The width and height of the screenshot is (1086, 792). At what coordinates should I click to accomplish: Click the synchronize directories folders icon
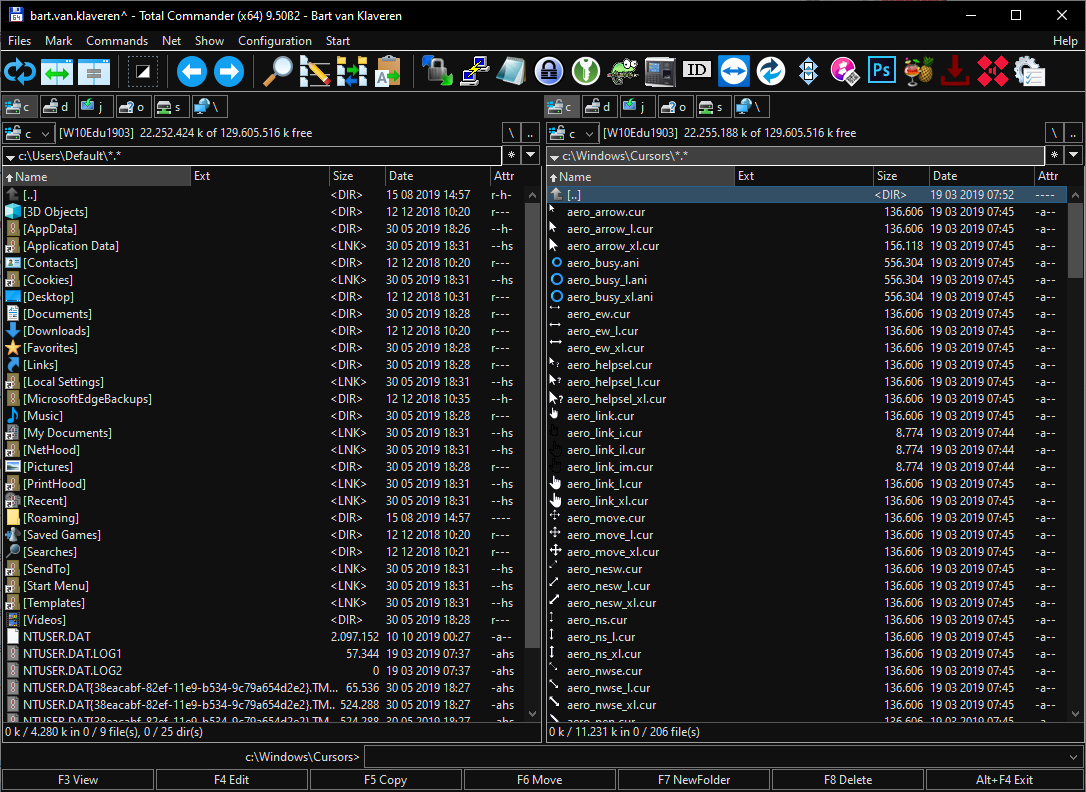coord(352,71)
